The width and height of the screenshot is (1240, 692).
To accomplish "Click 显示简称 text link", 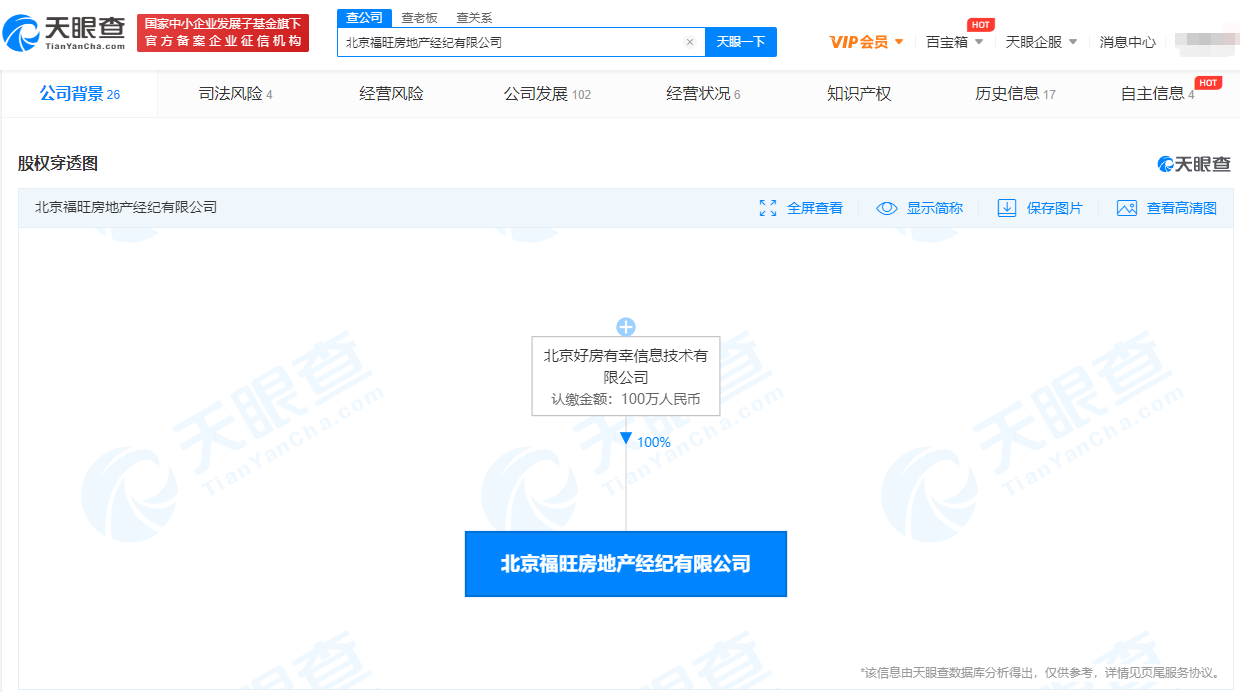I will coord(935,208).
